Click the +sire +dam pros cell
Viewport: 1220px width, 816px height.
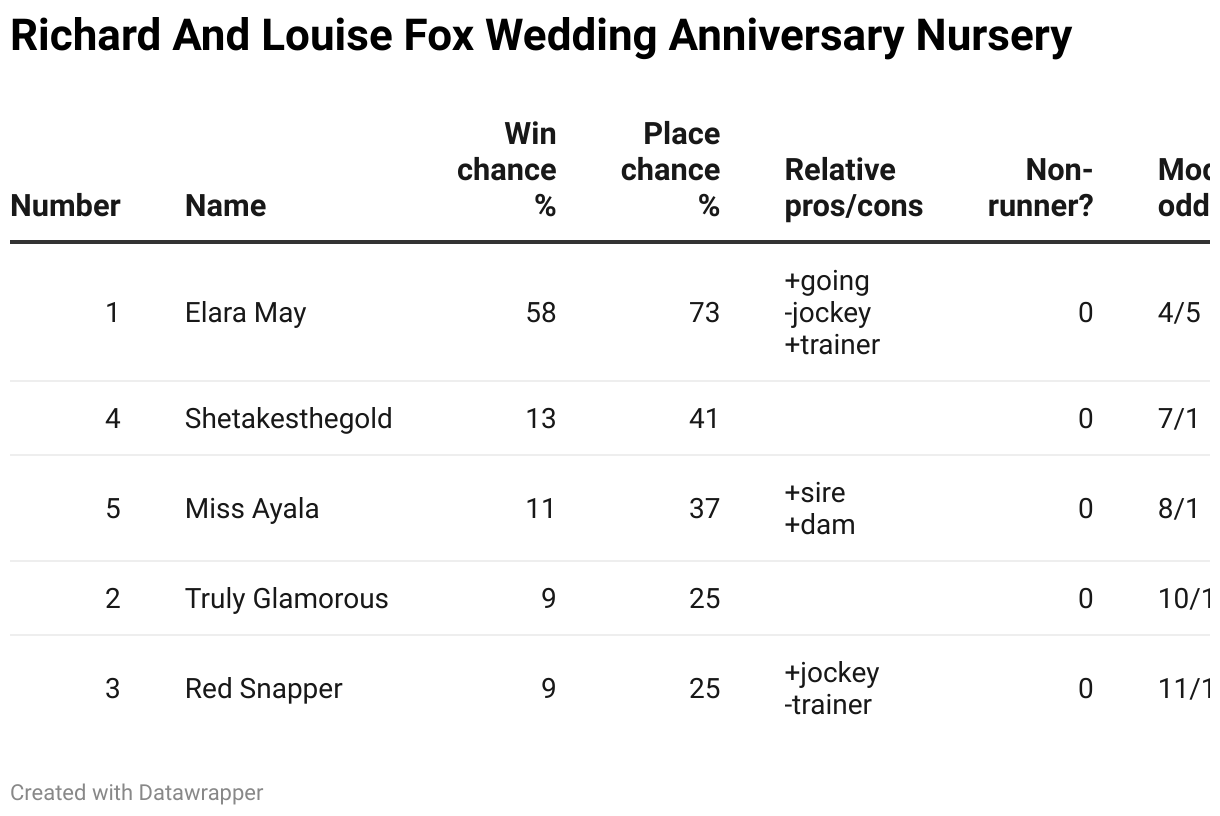click(x=820, y=508)
